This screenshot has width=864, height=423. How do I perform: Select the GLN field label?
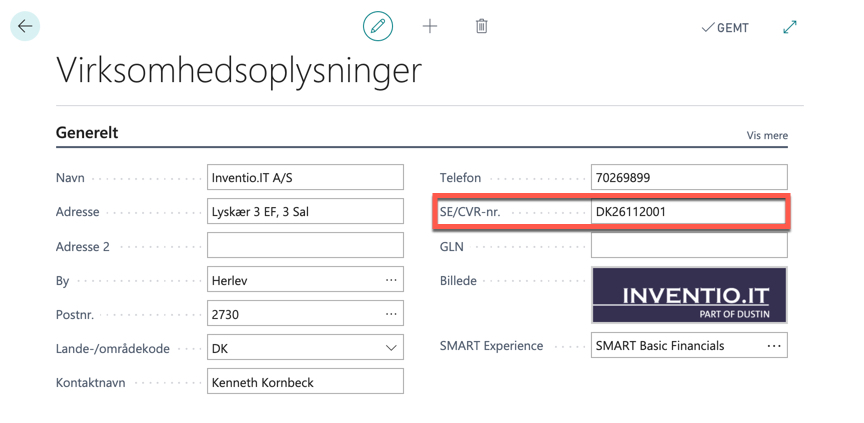pos(451,247)
